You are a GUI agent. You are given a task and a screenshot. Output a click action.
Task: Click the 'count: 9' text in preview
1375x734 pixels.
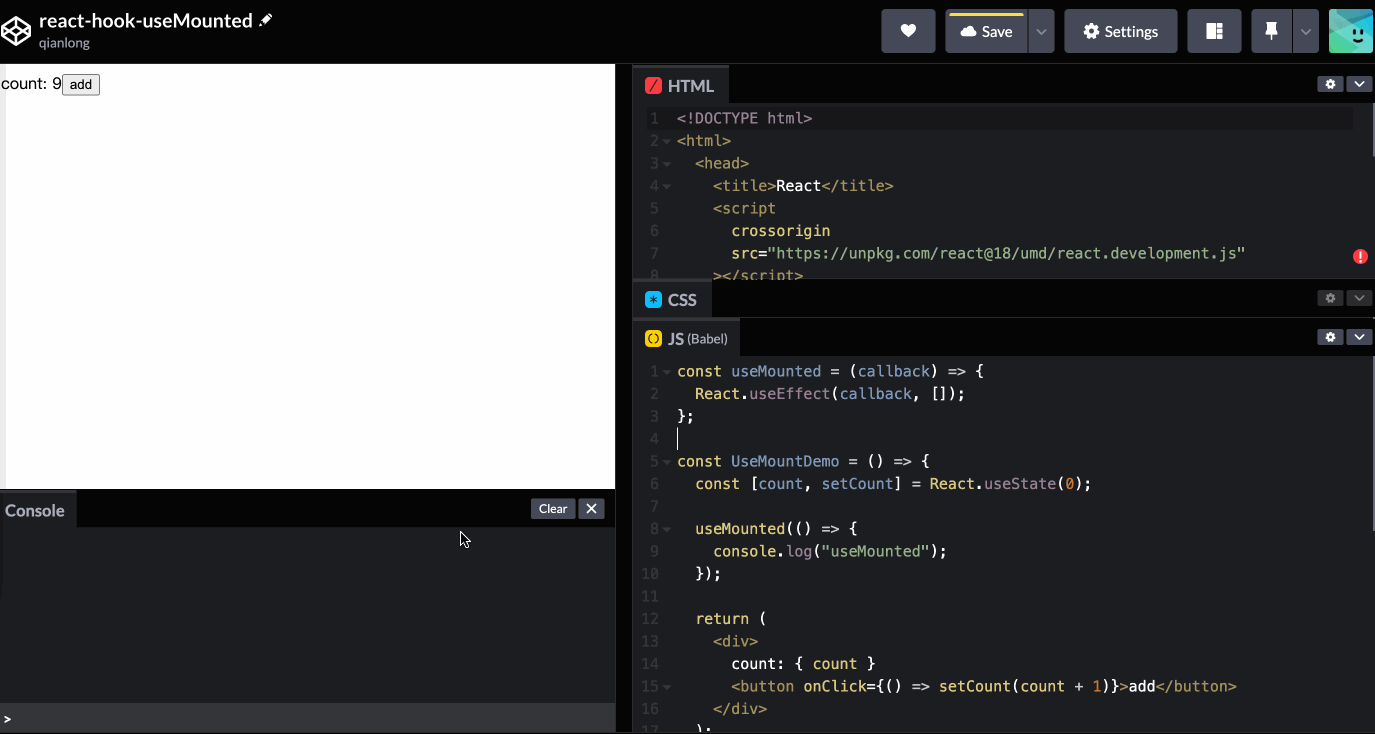[x=31, y=84]
